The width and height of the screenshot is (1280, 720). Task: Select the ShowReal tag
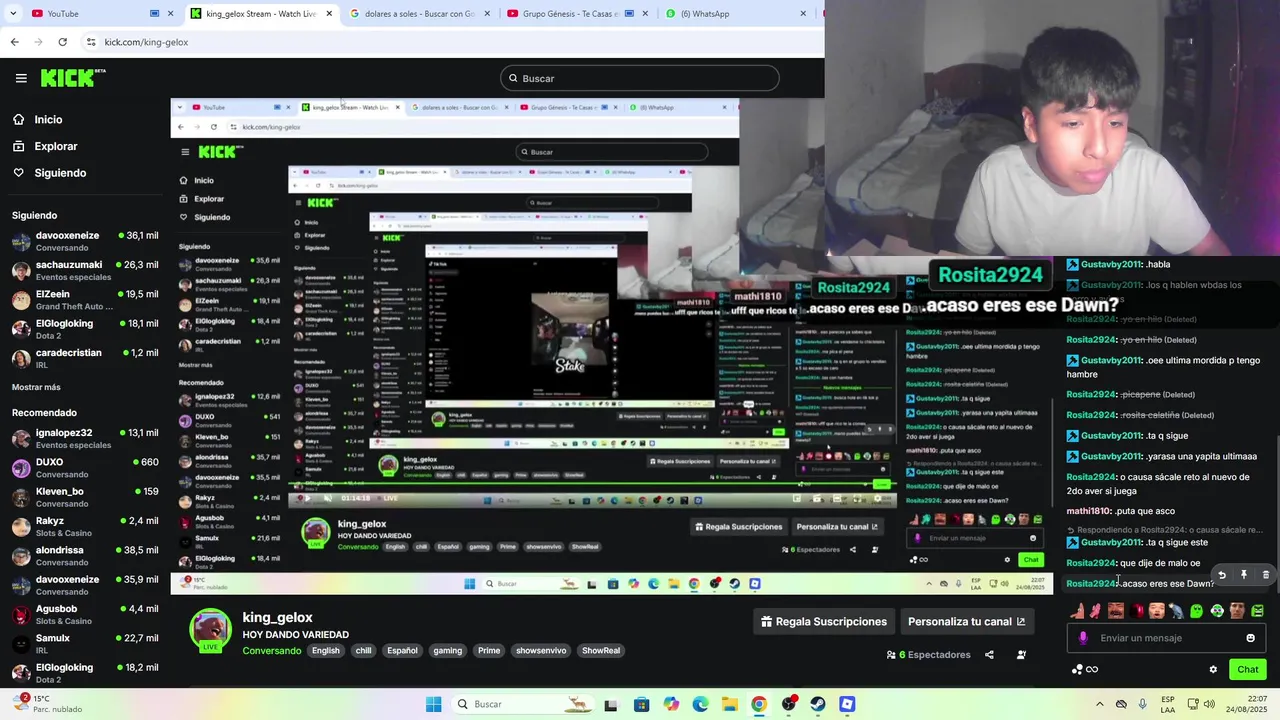click(601, 650)
